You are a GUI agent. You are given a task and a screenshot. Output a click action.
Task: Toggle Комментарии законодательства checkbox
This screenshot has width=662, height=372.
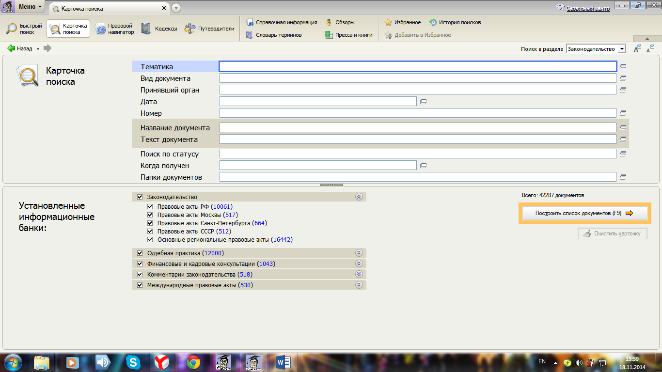pos(140,274)
